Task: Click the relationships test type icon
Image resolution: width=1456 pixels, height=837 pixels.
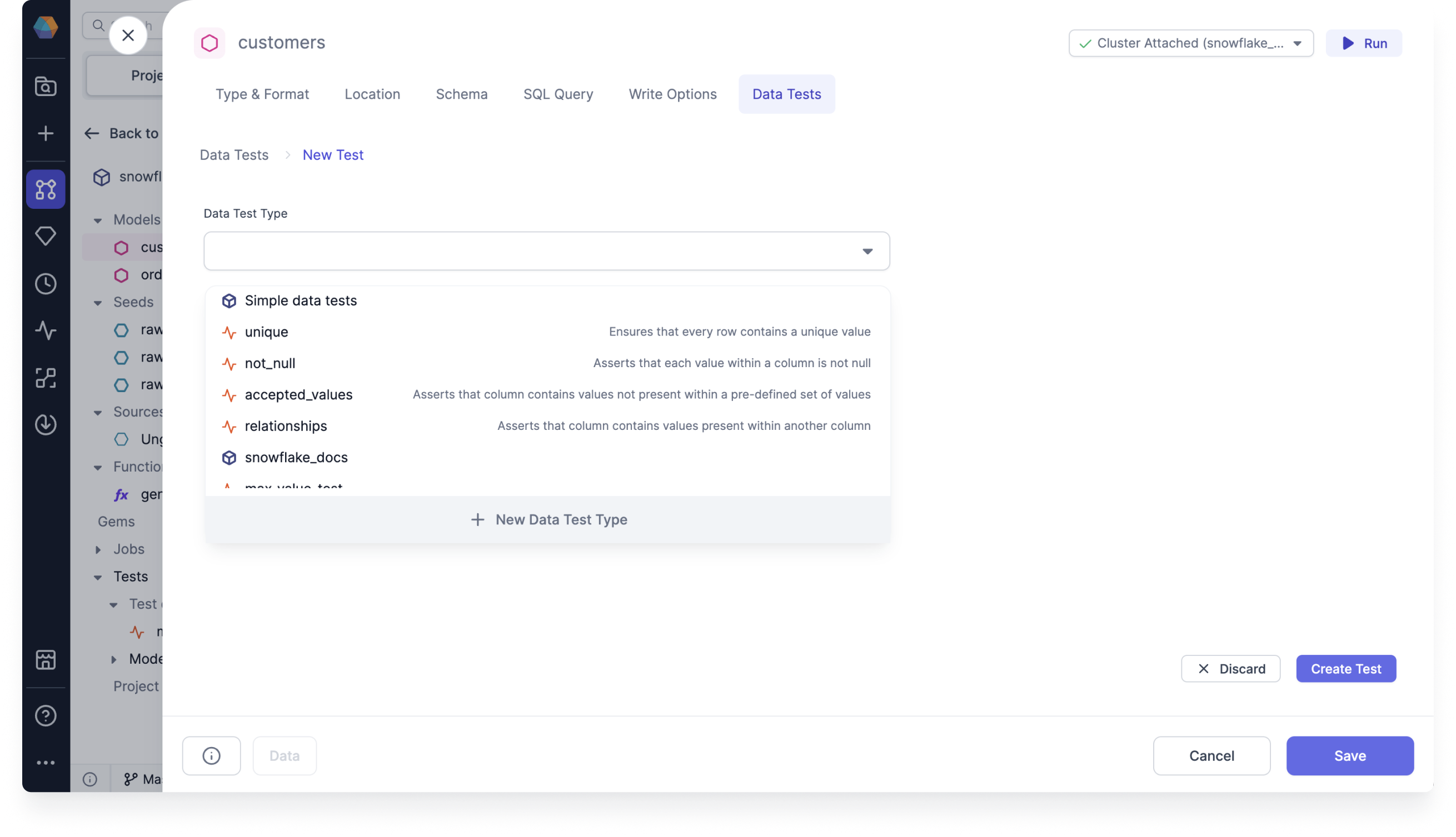Action: pos(228,426)
